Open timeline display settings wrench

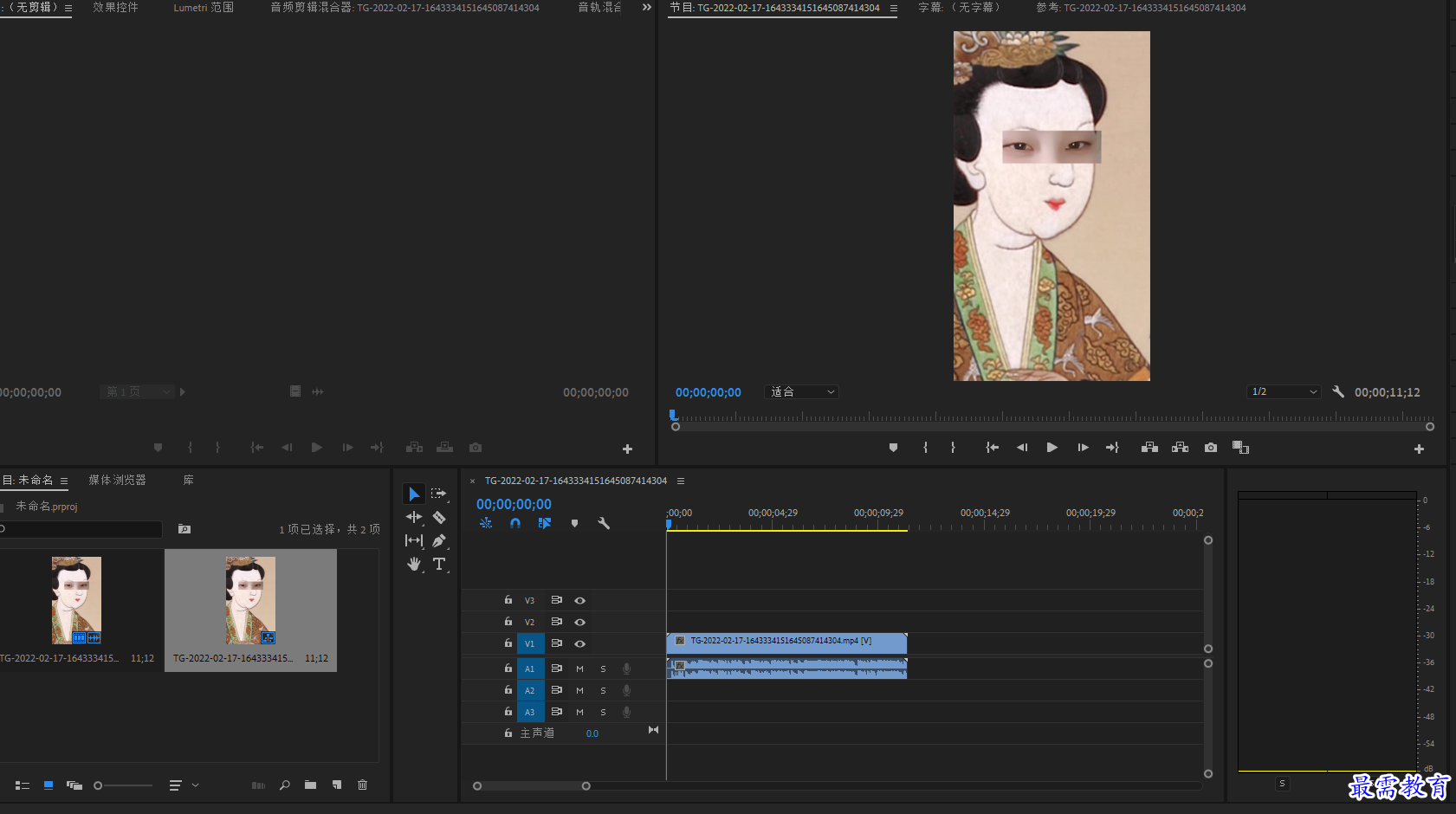click(604, 523)
